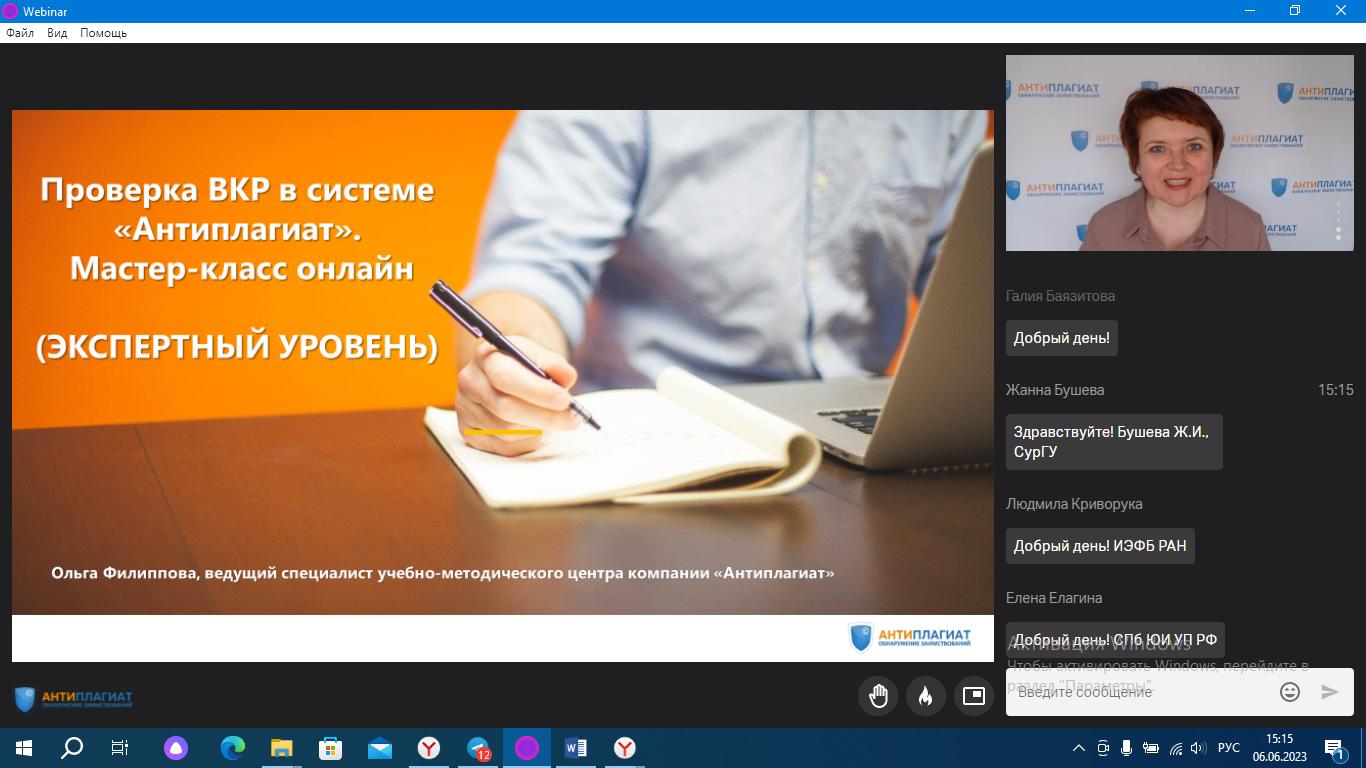Viewport: 1366px width, 768px height.
Task: Click the name Елена Елагина
Action: coord(1054,598)
